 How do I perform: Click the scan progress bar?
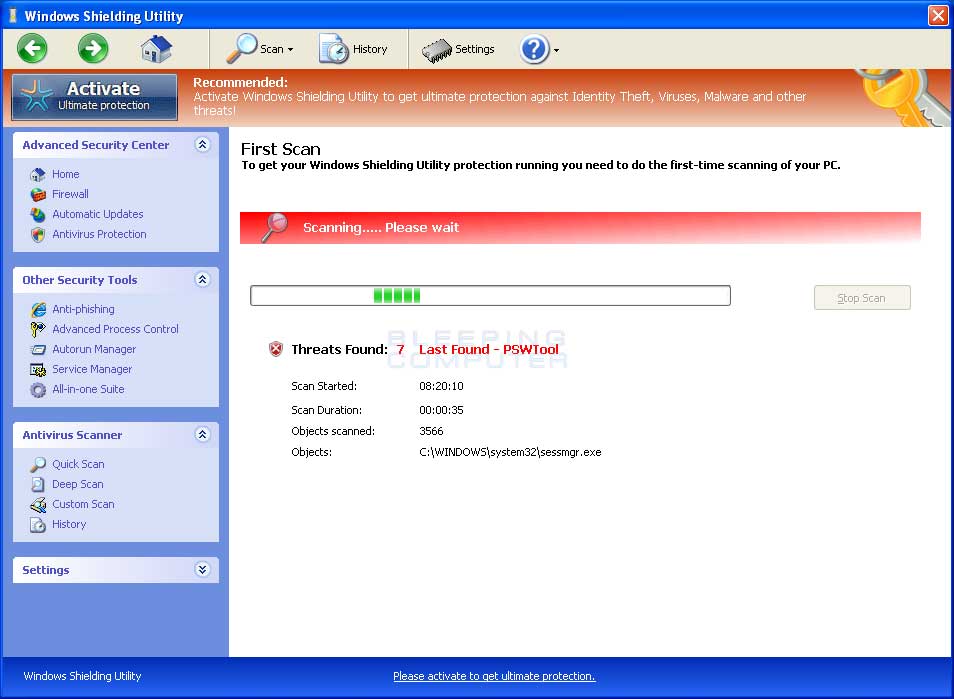[x=490, y=296]
